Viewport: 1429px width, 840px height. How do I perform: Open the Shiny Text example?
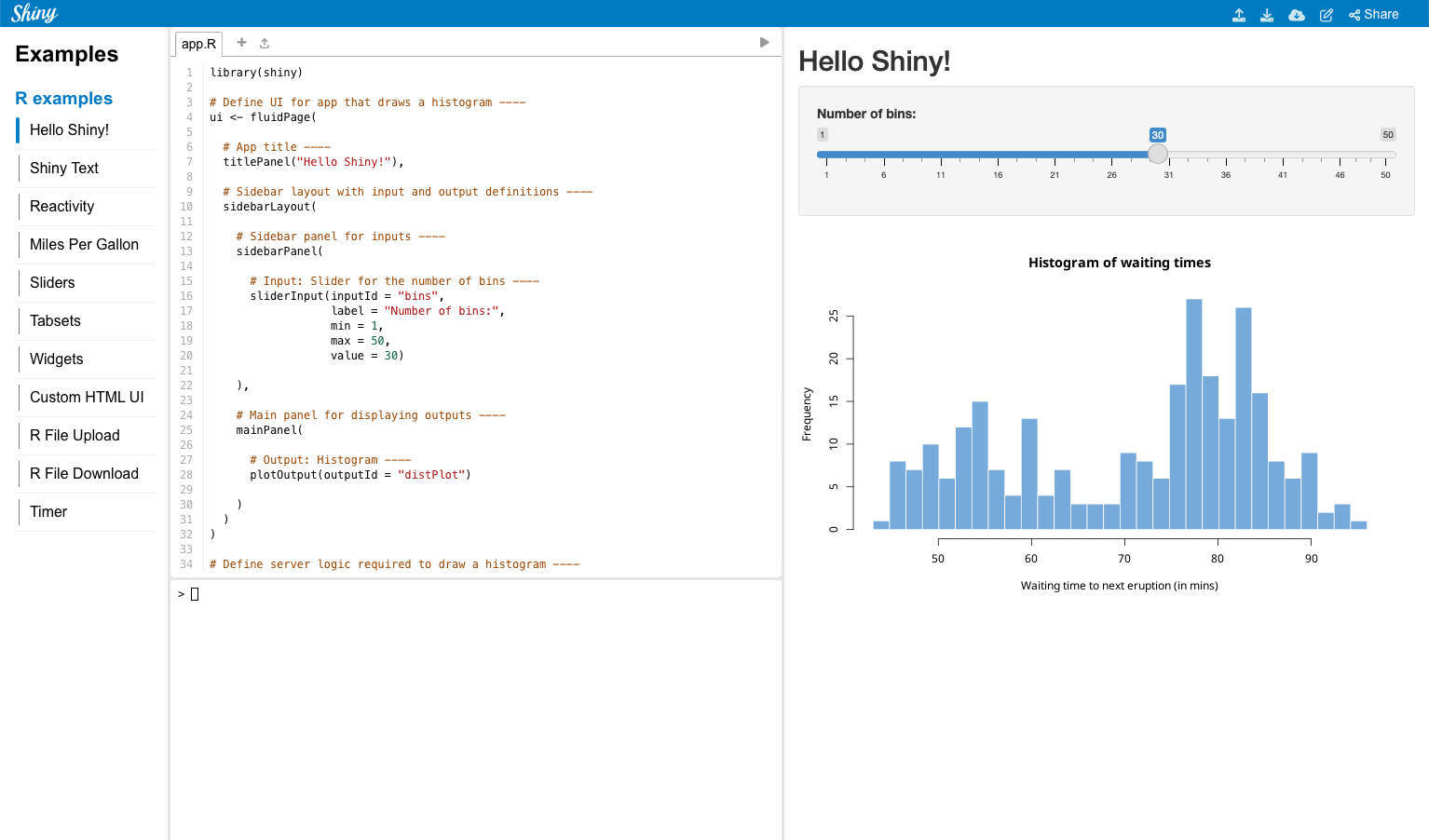64,168
